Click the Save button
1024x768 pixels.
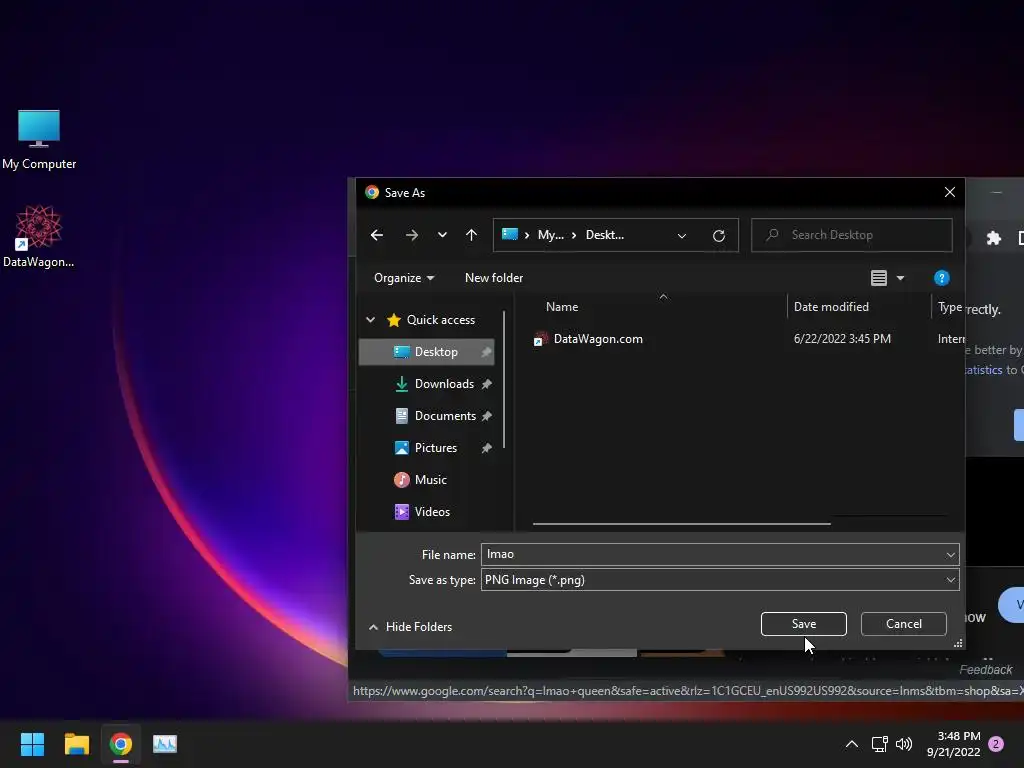(803, 624)
